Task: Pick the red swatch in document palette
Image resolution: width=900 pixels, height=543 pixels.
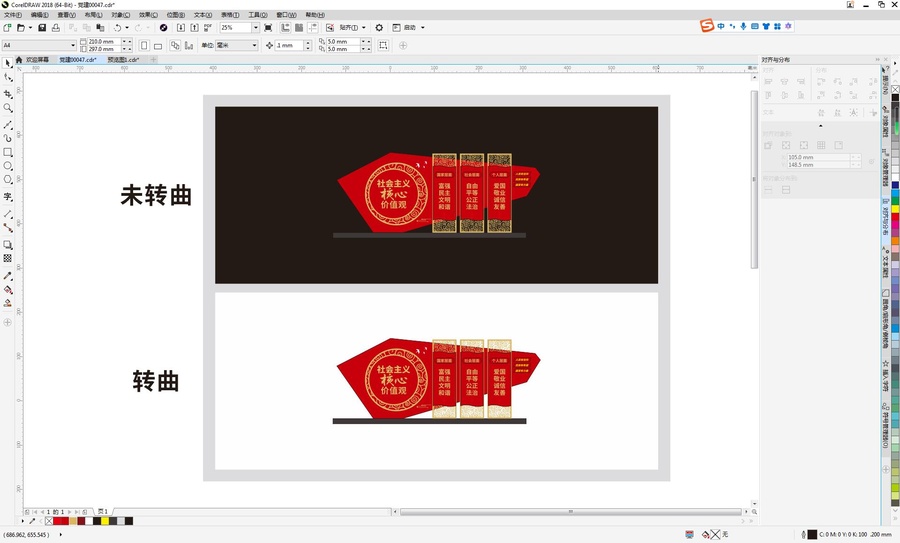Action: point(57,521)
